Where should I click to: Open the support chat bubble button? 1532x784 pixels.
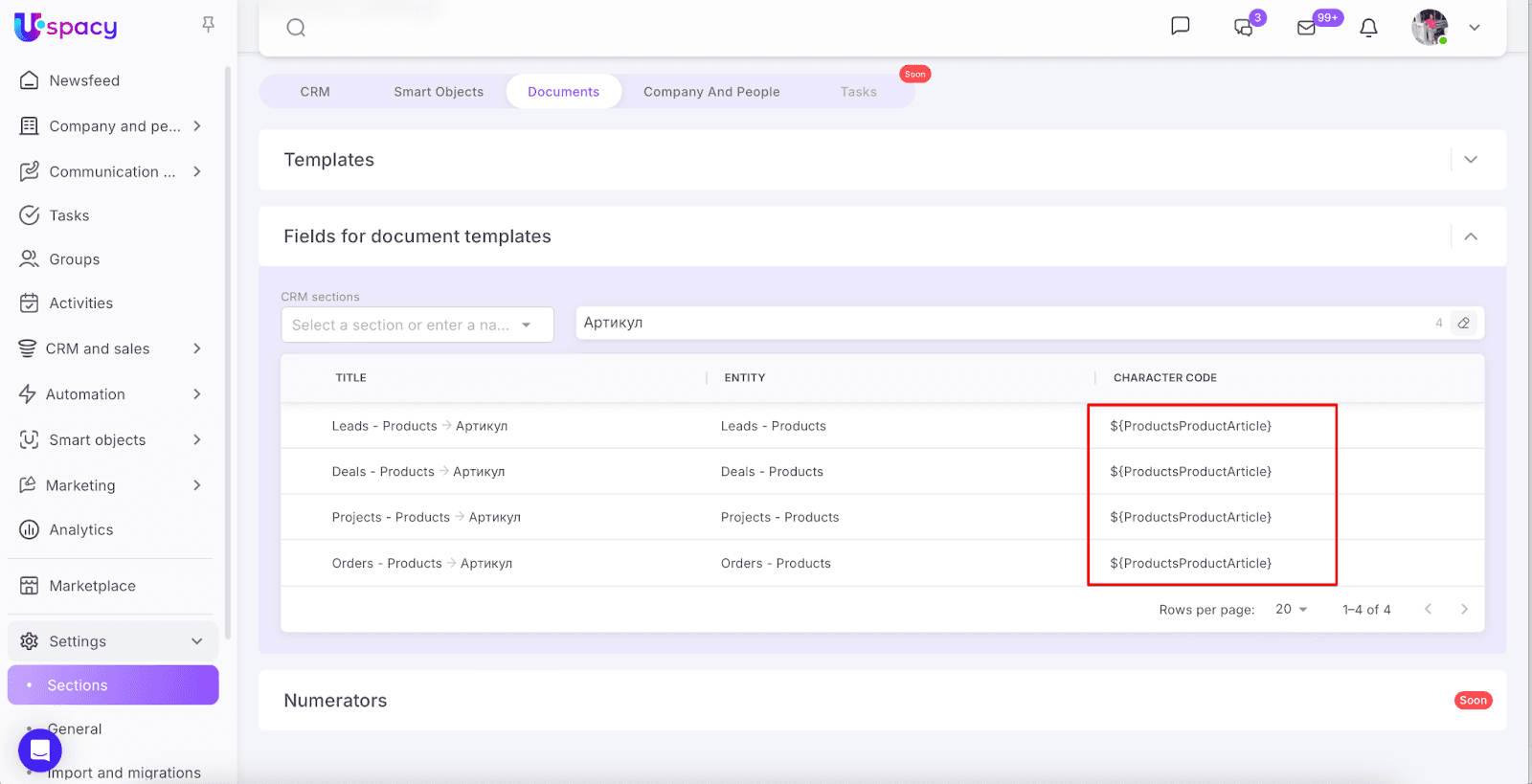tap(40, 751)
